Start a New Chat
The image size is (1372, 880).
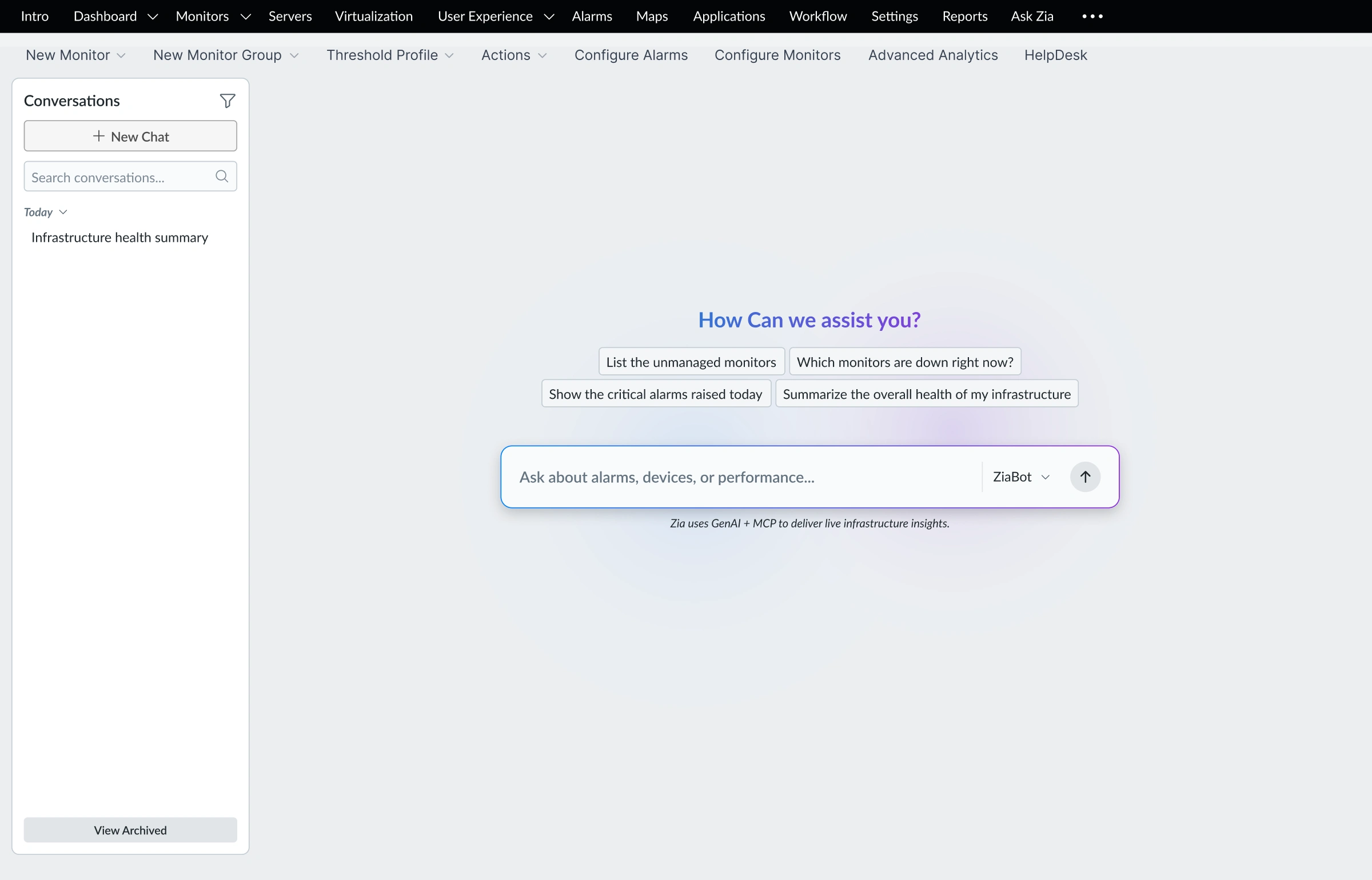tap(130, 136)
